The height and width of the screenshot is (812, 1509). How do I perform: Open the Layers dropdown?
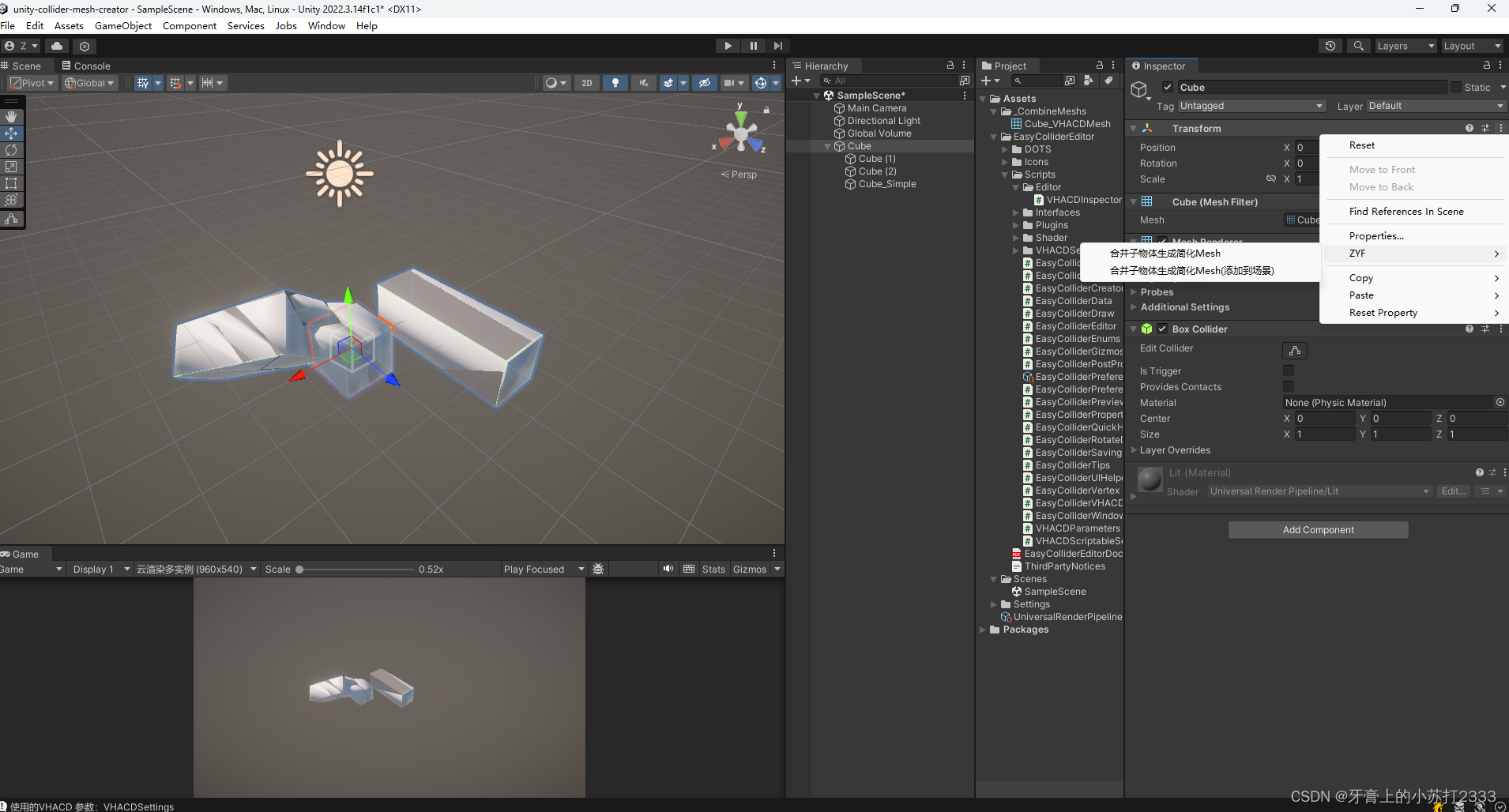1405,46
